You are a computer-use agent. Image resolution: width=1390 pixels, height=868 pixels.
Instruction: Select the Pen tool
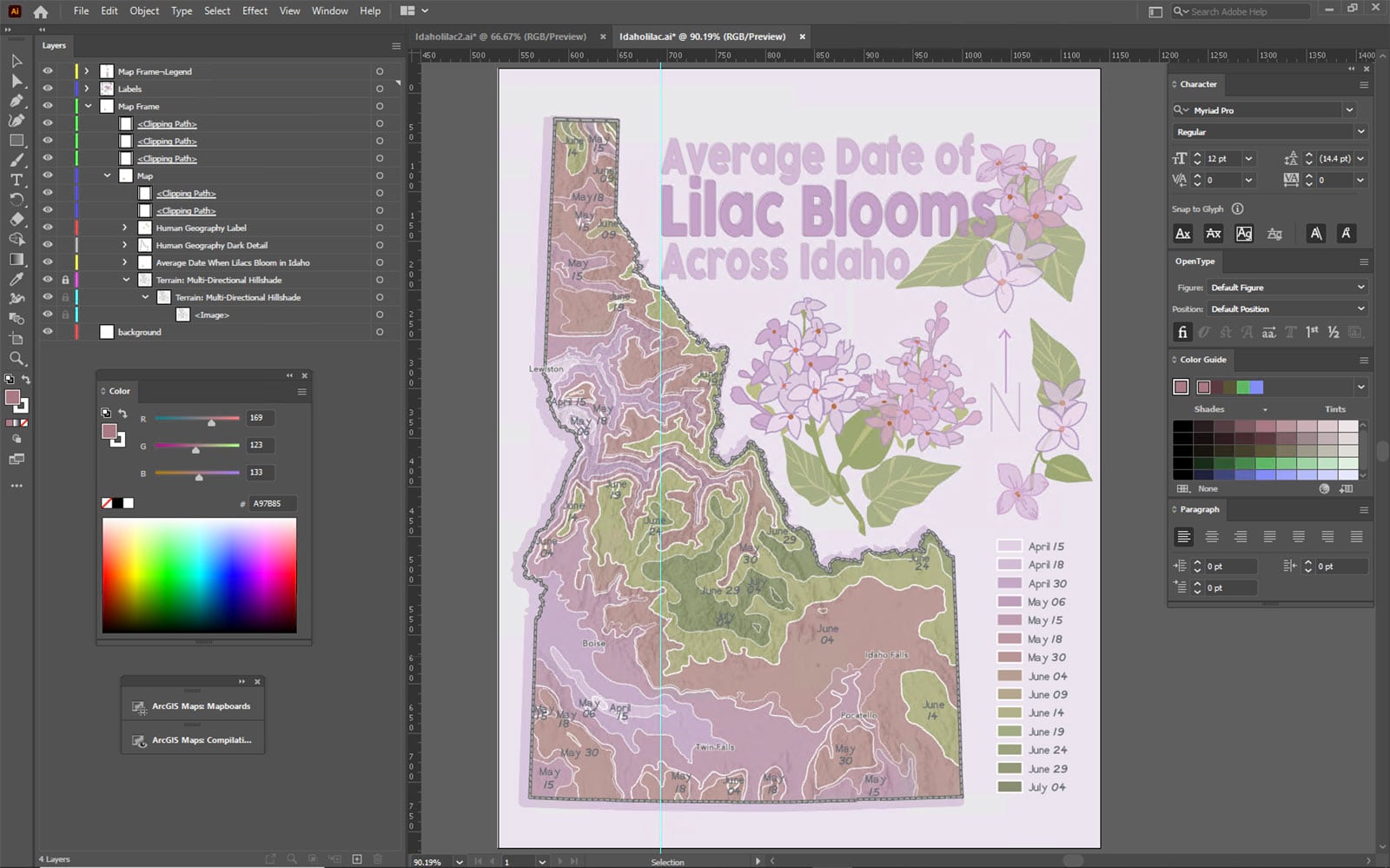pos(17,101)
